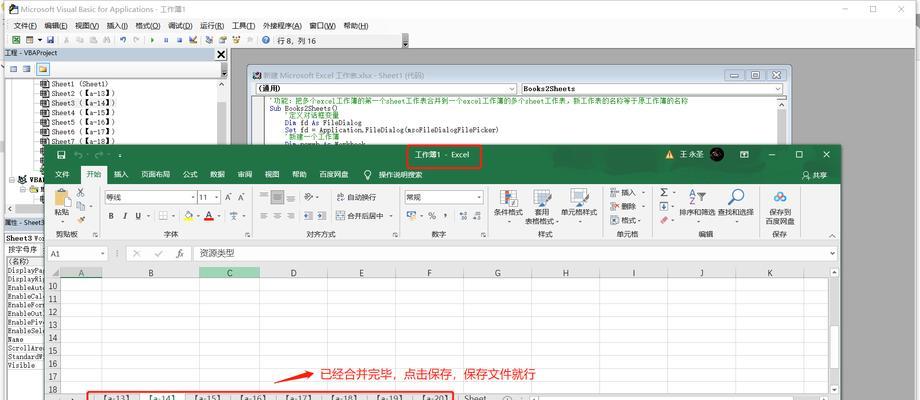Switch to Excel Formulas tab (公式)

190,174
